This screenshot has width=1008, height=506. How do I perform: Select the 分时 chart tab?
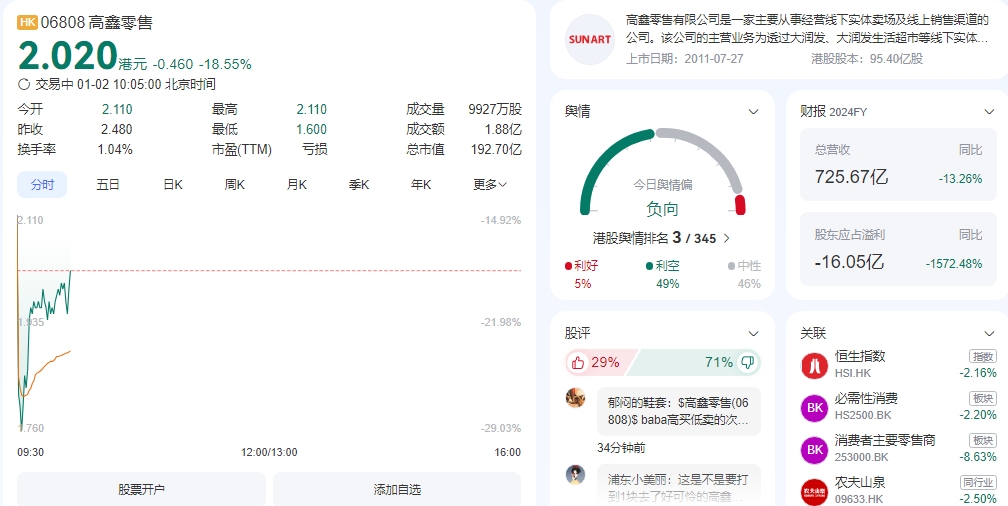42,185
